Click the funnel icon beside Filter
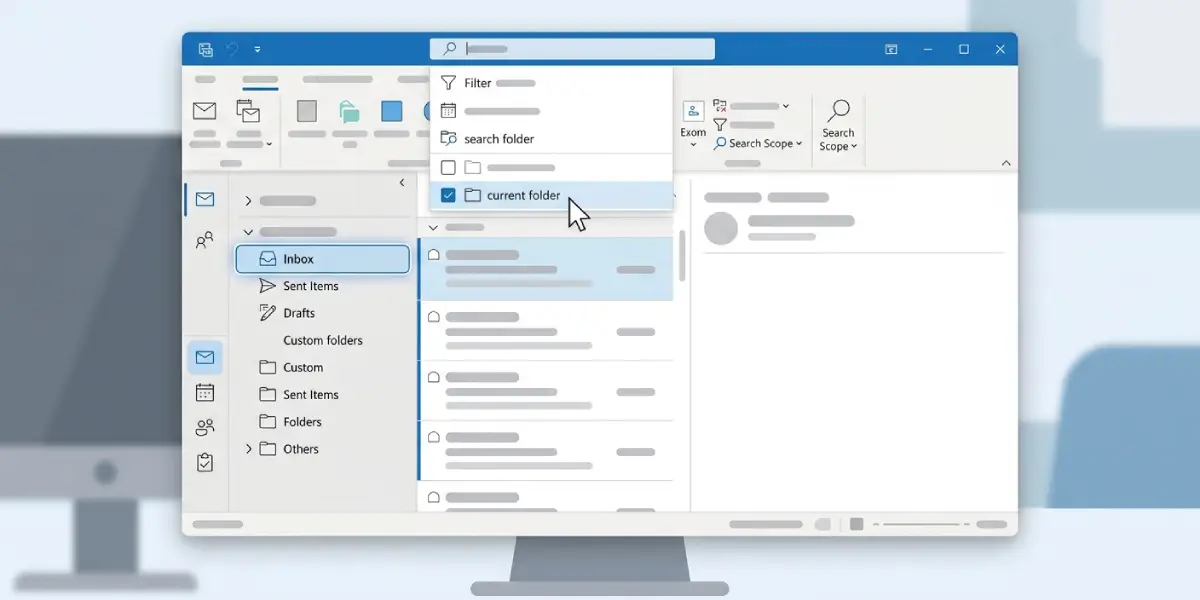Image resolution: width=1200 pixels, height=600 pixels. pyautogui.click(x=449, y=83)
